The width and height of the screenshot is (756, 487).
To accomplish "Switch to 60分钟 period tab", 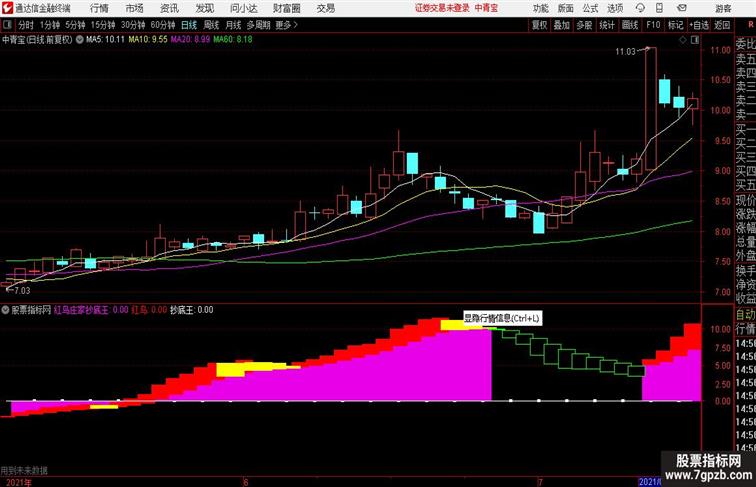I will tap(163, 25).
